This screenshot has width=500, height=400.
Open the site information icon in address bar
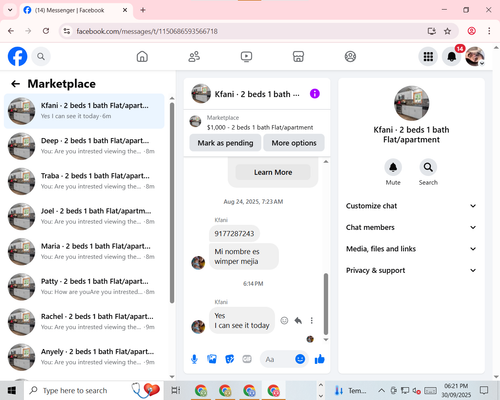point(67,31)
